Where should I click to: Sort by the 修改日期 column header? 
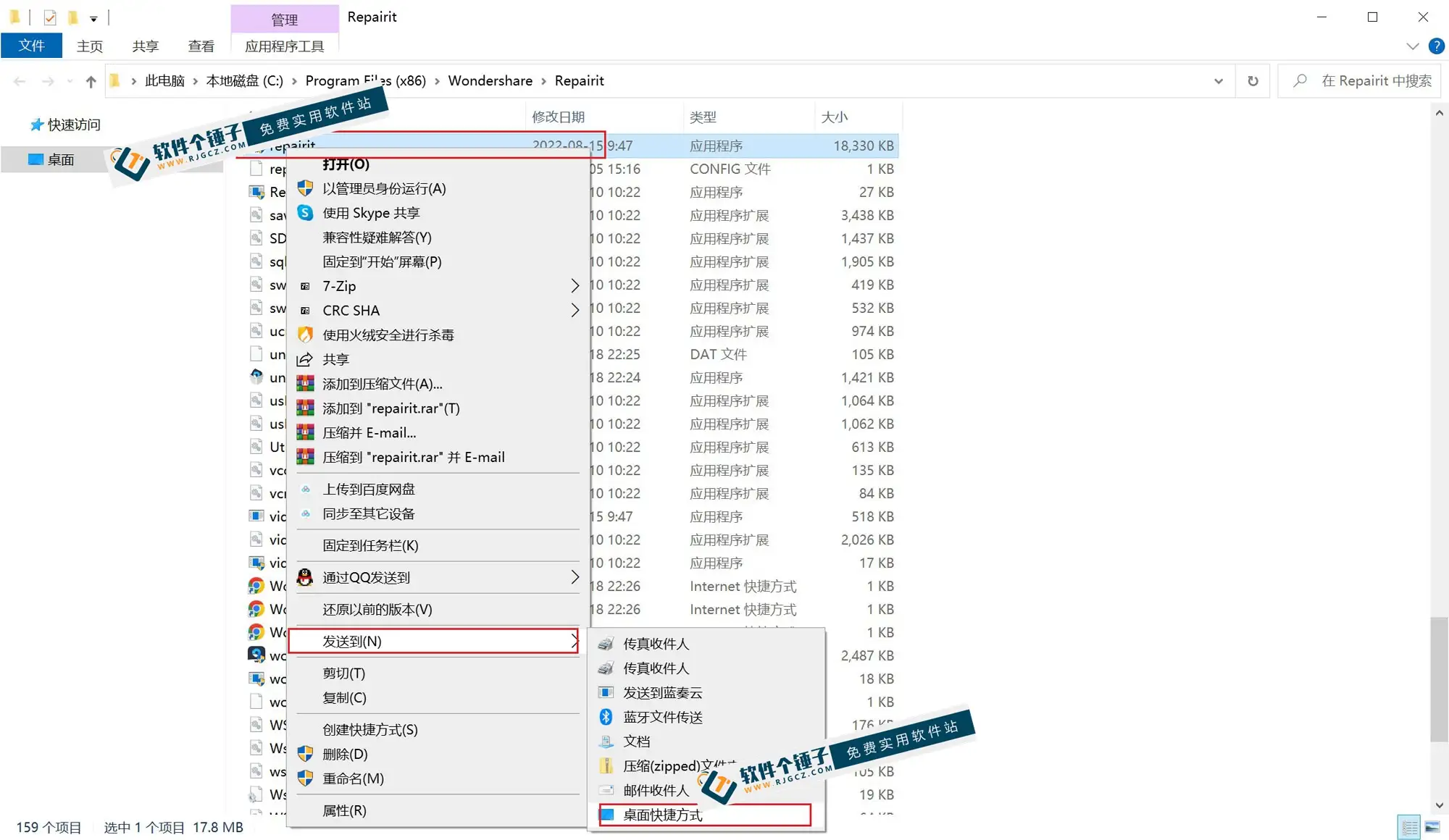(x=558, y=117)
